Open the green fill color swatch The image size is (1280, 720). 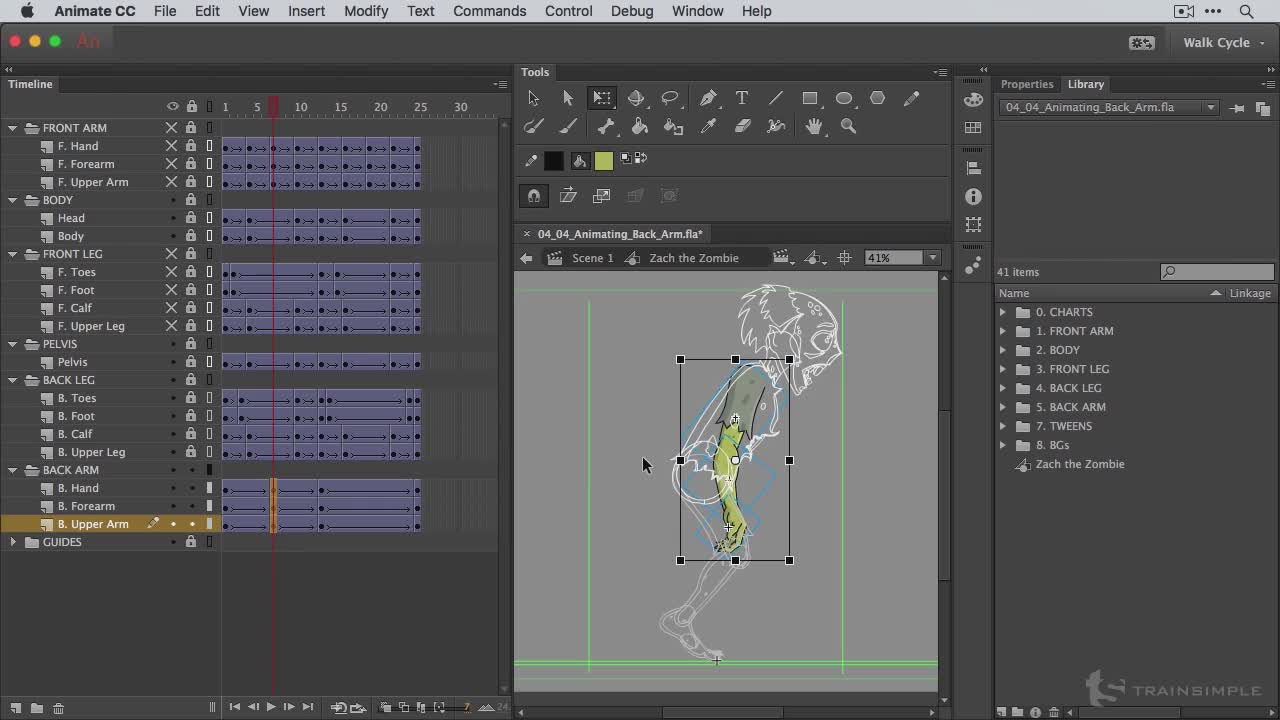603,160
